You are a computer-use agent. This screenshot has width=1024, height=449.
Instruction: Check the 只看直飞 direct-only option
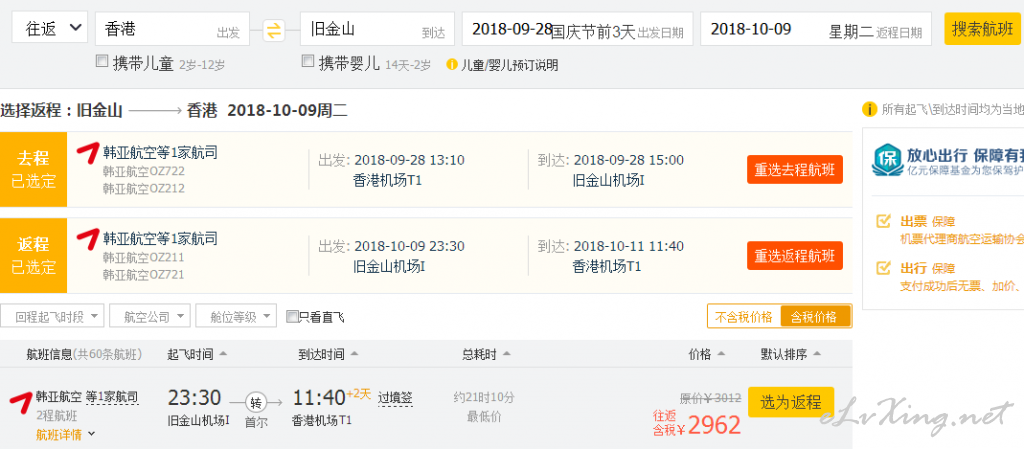click(x=293, y=317)
